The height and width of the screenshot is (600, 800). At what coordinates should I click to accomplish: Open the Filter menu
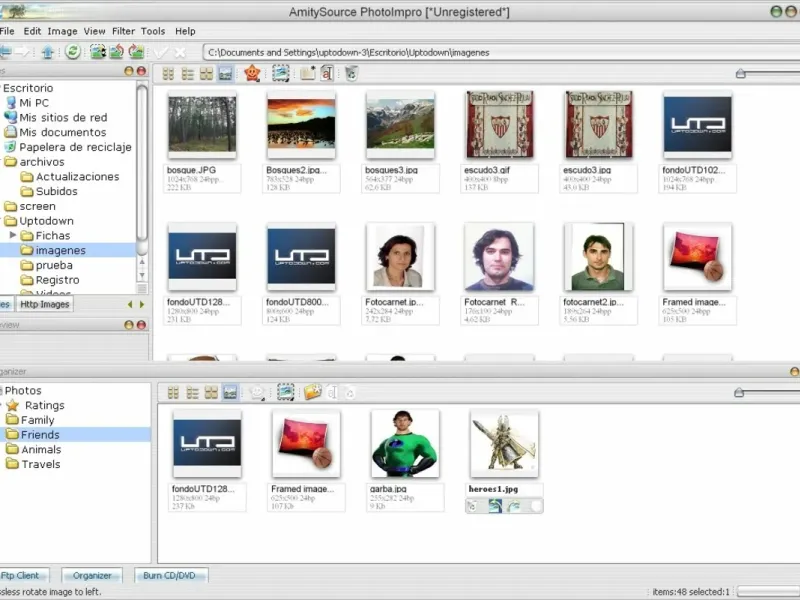click(123, 31)
